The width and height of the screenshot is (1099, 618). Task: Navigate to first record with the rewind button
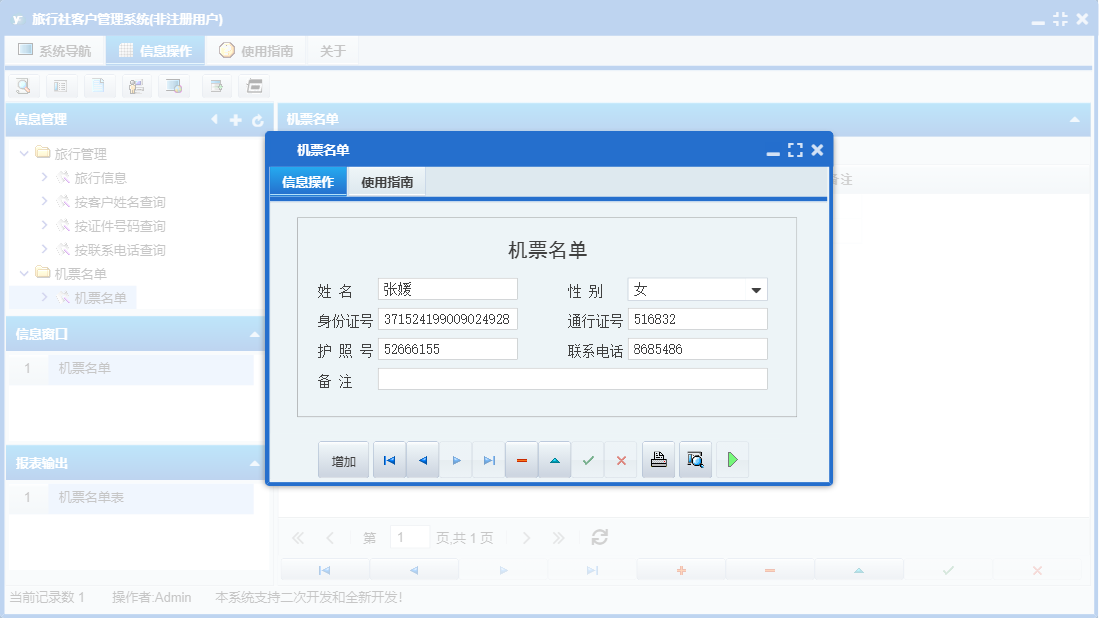[x=389, y=459]
